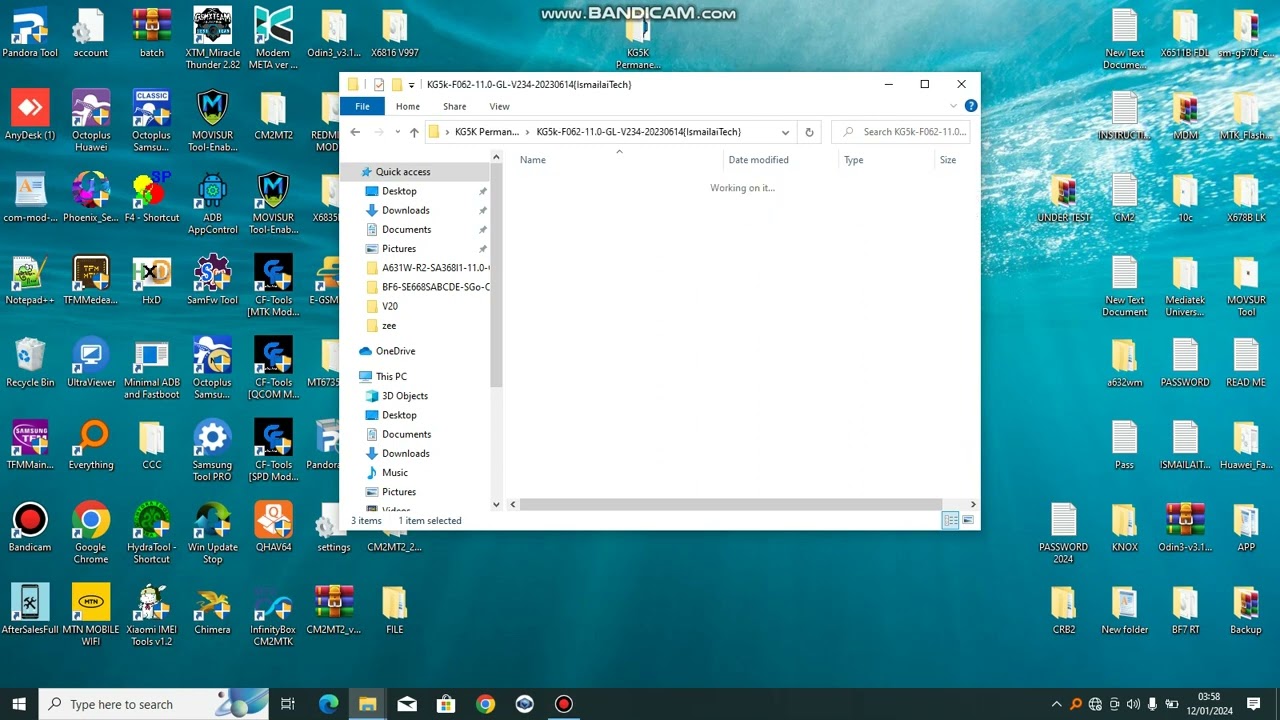Image resolution: width=1280 pixels, height=720 pixels.
Task: Launch Samsung Tool PRO icon
Action: click(x=212, y=450)
